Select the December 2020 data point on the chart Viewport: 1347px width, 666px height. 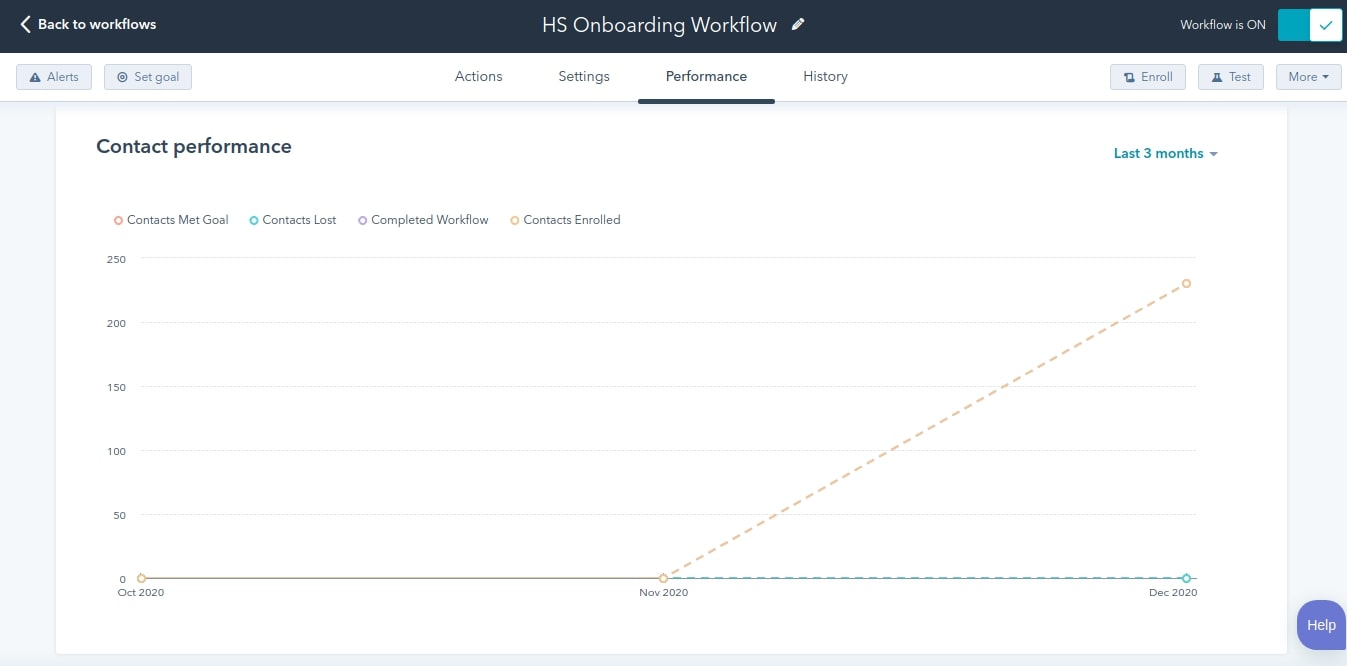[1186, 283]
